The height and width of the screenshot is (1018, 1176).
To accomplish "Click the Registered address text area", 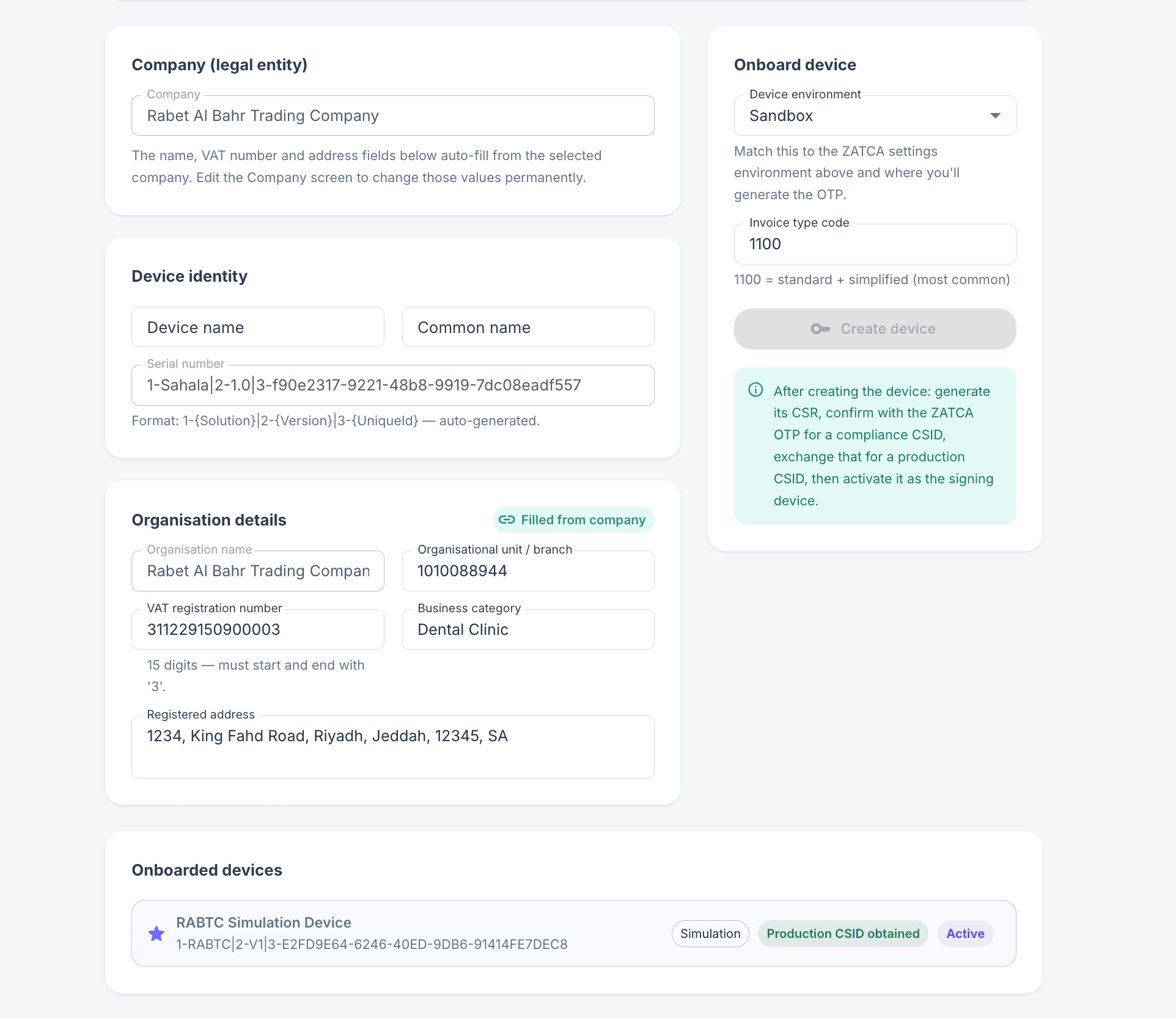I will tap(392, 747).
